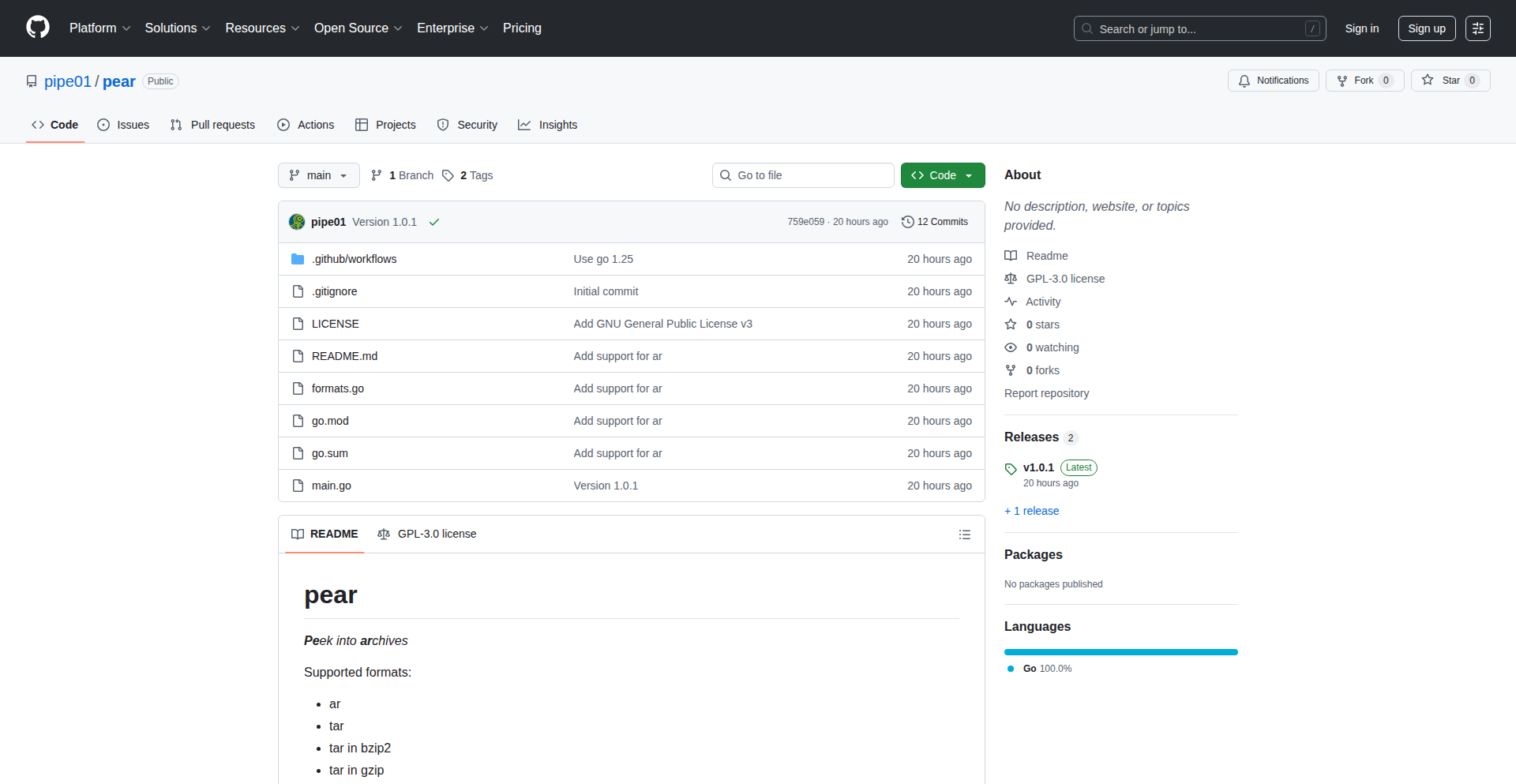Switch to the Security tab
Viewport: 1516px width, 784px height.
click(467, 125)
